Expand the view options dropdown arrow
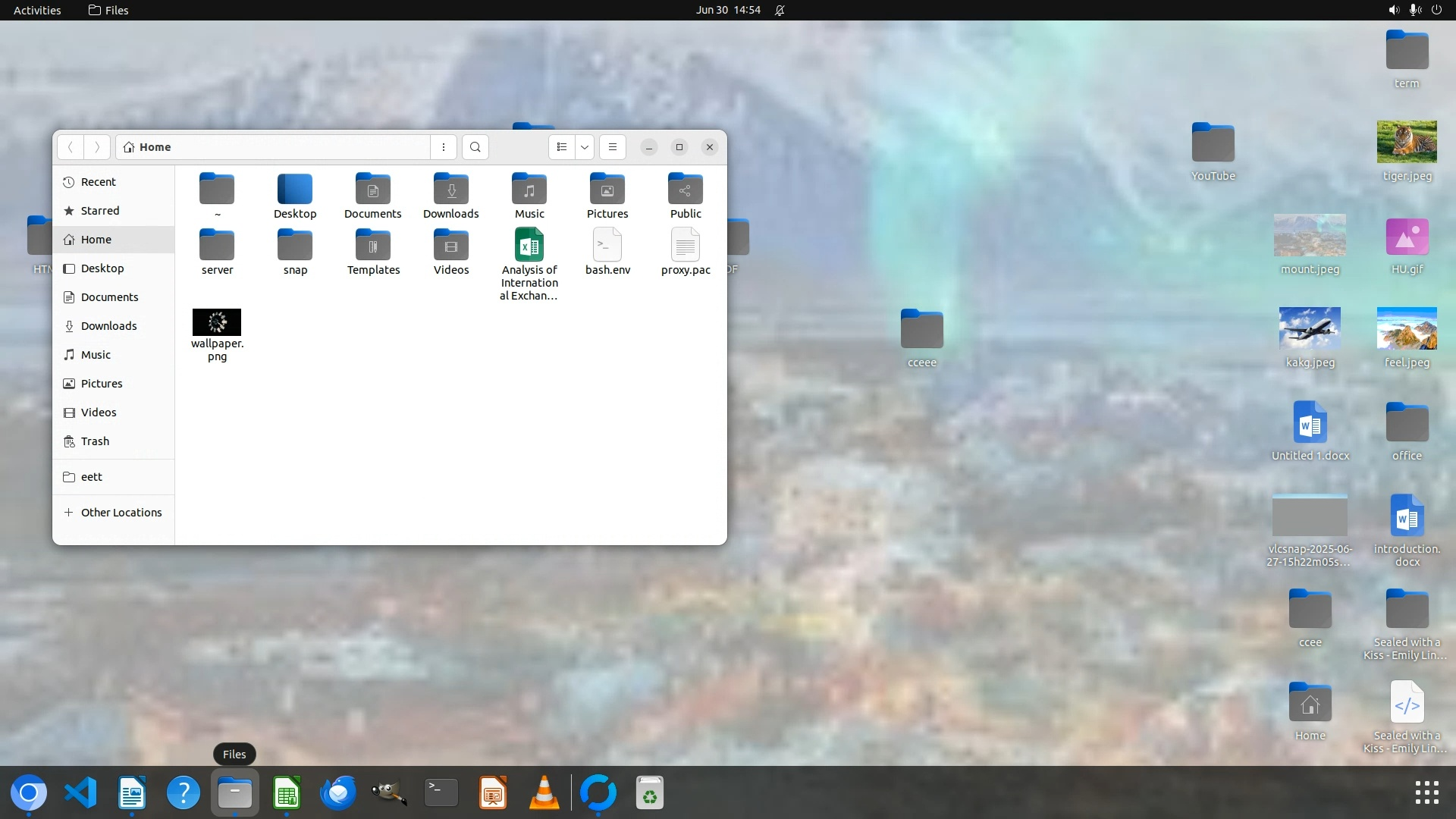Screen dimensions: 1456x819 click(x=585, y=147)
